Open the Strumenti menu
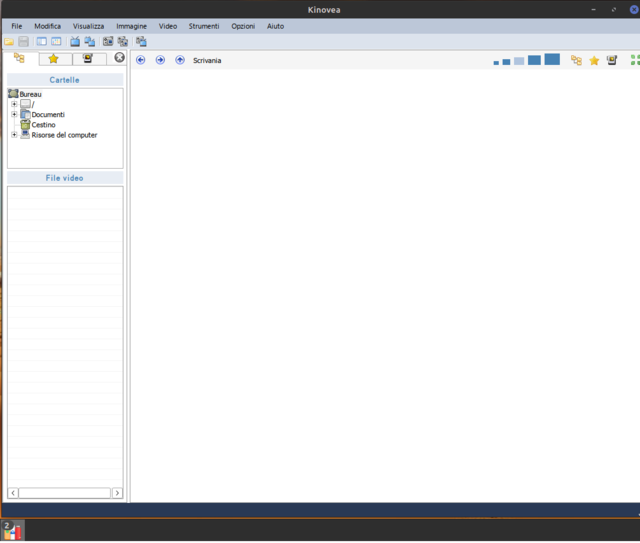This screenshot has height=543, width=640. pos(204,26)
